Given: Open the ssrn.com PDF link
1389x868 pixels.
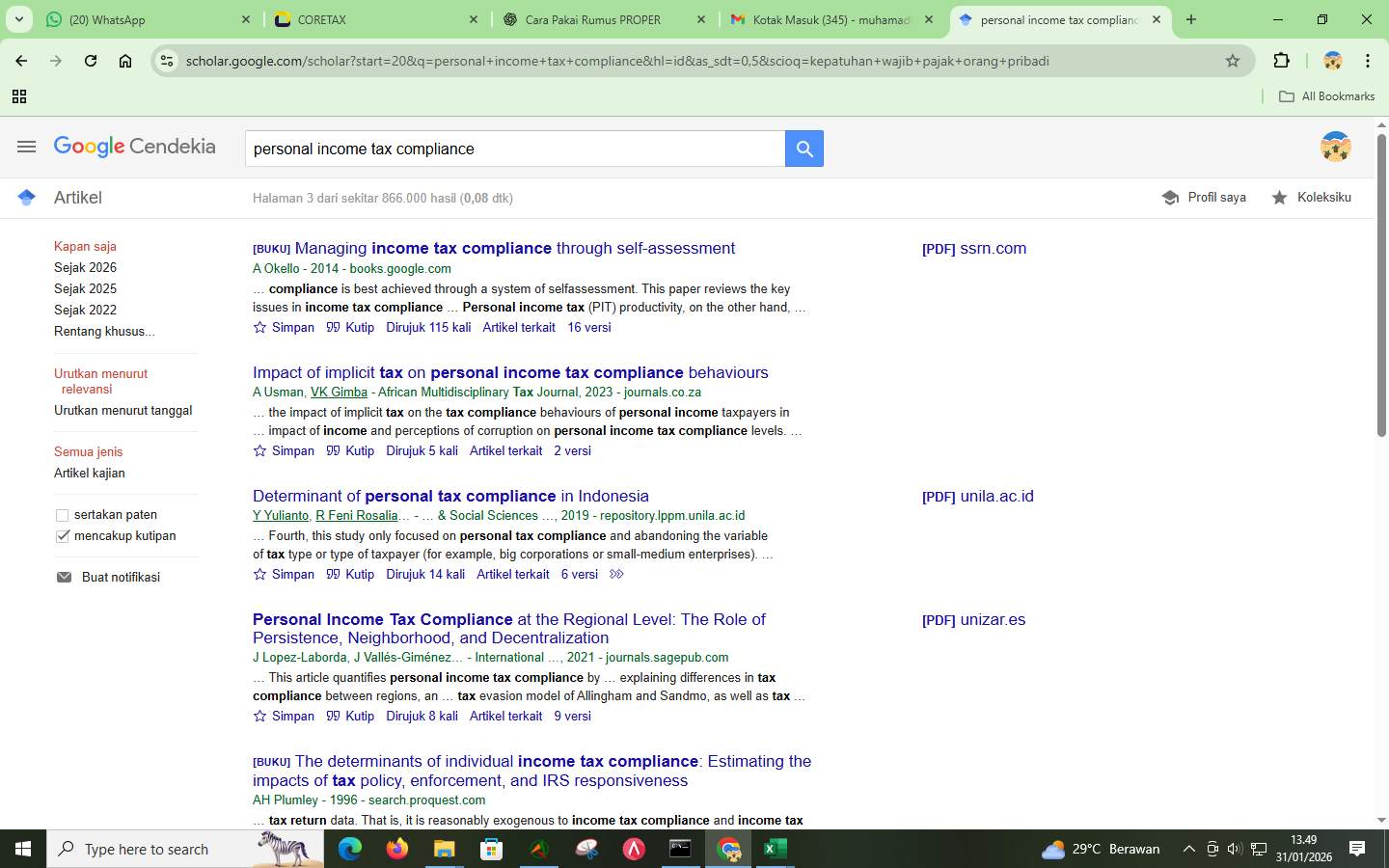Looking at the screenshot, I should [974, 248].
